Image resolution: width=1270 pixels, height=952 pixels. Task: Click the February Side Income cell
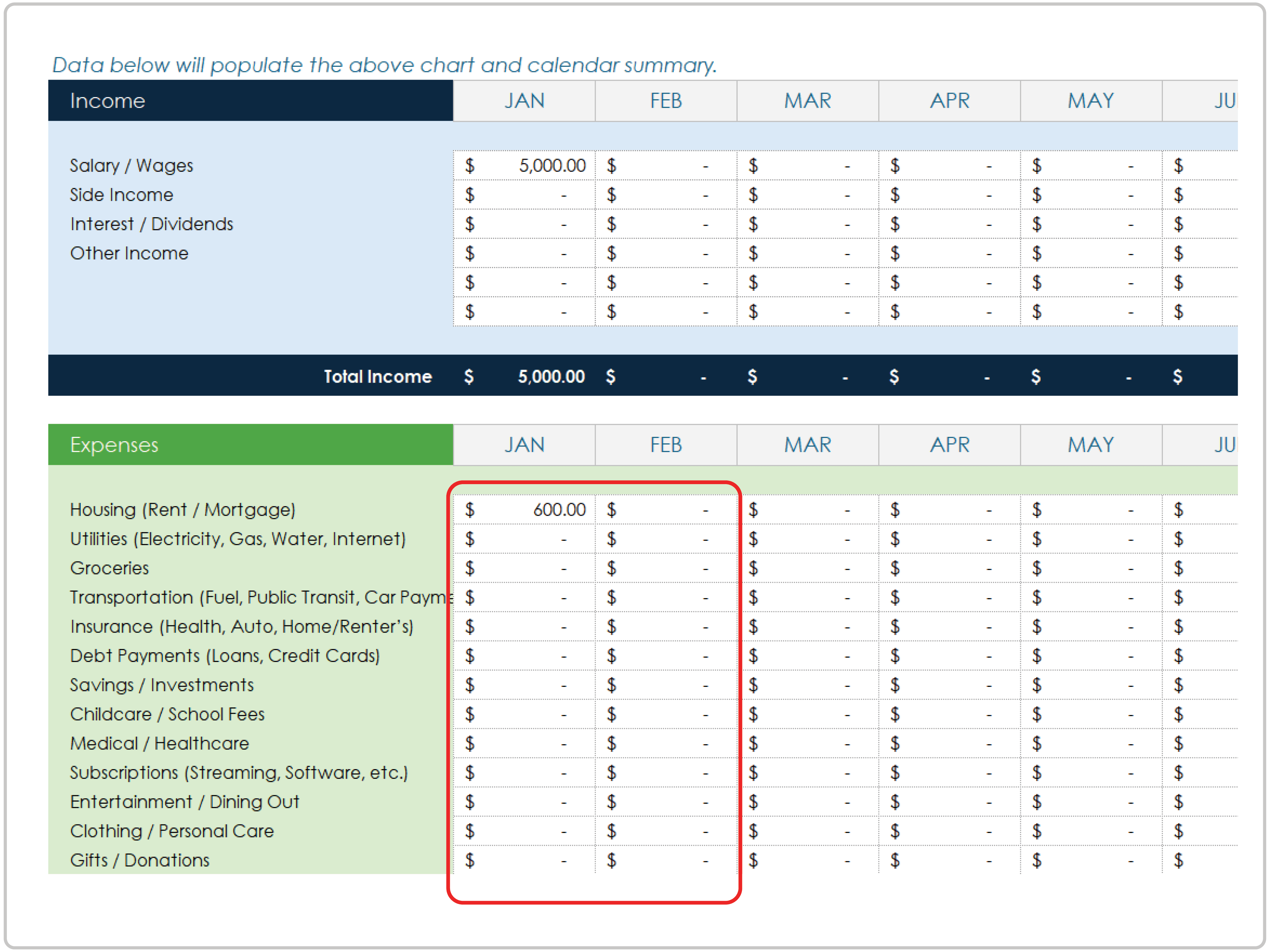point(665,195)
